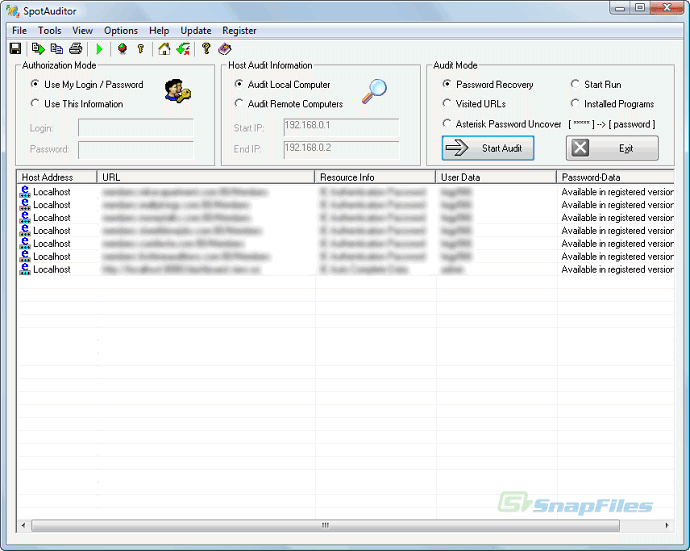Click the first Localhost row's IE icon
The image size is (690, 551).
coord(25,191)
